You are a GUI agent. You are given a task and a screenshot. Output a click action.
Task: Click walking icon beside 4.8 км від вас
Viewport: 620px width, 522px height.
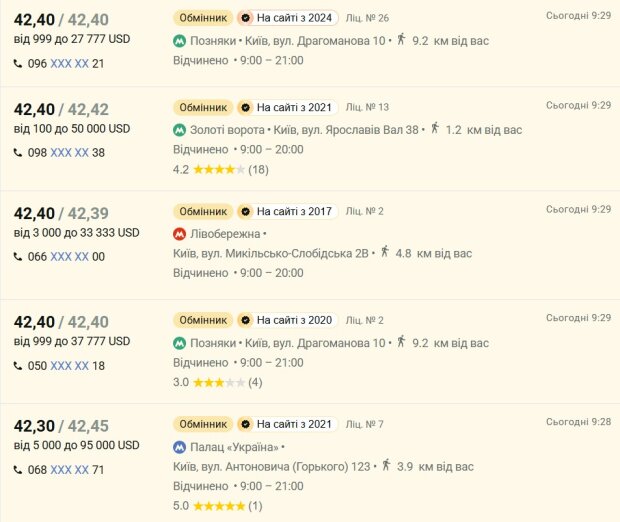click(385, 251)
